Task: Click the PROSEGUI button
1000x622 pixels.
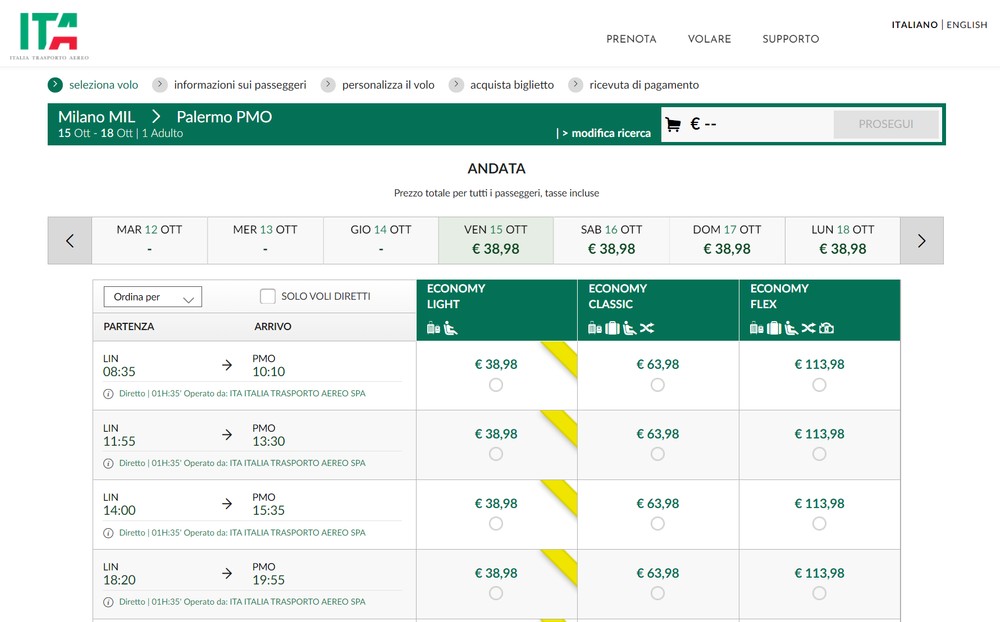Action: 886,124
